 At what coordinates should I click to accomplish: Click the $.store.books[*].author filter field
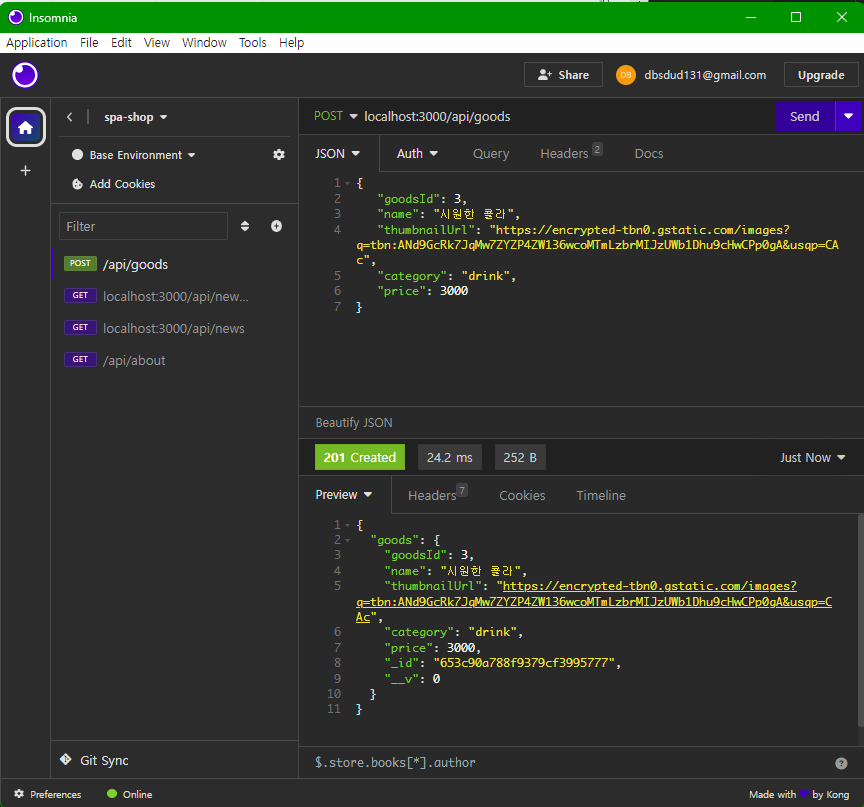pos(568,762)
